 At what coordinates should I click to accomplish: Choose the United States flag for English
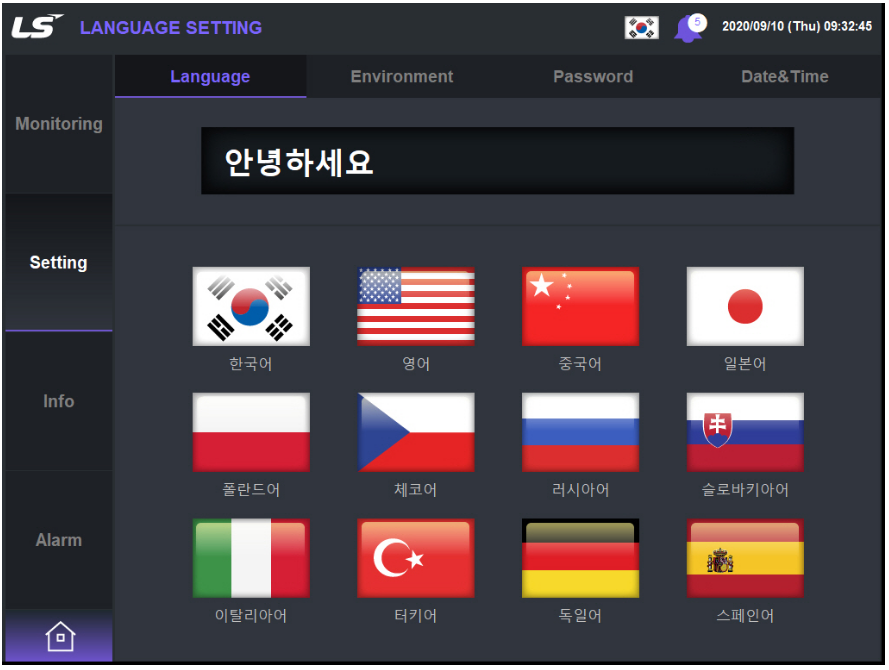click(x=416, y=307)
